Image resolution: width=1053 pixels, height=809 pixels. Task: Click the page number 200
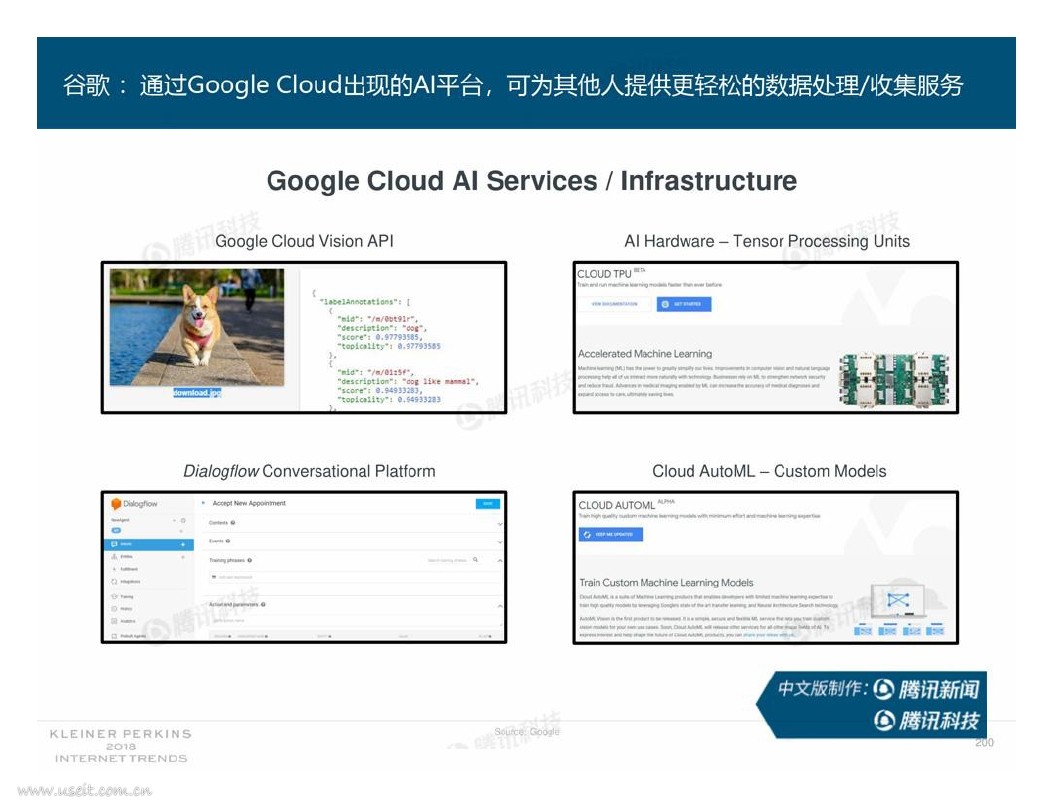click(x=985, y=743)
